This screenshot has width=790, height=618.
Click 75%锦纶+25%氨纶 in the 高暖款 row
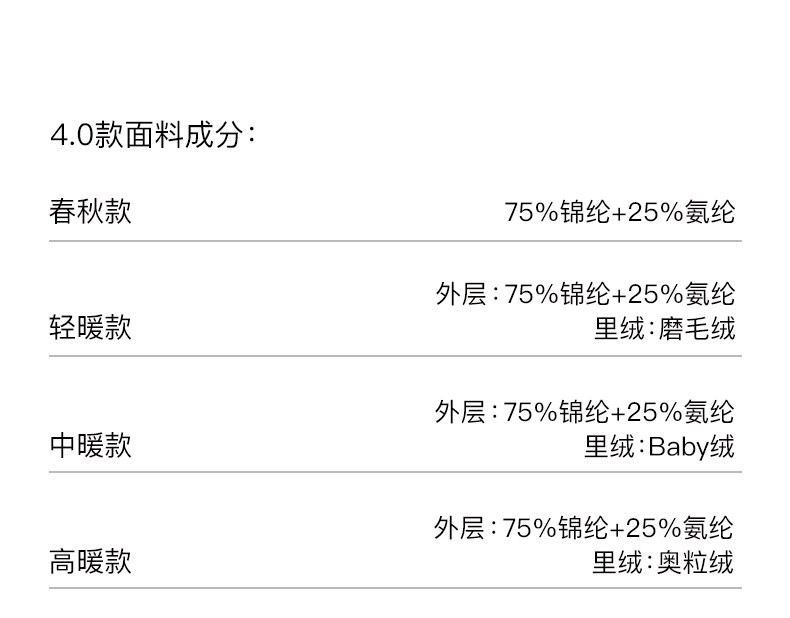pos(618,528)
